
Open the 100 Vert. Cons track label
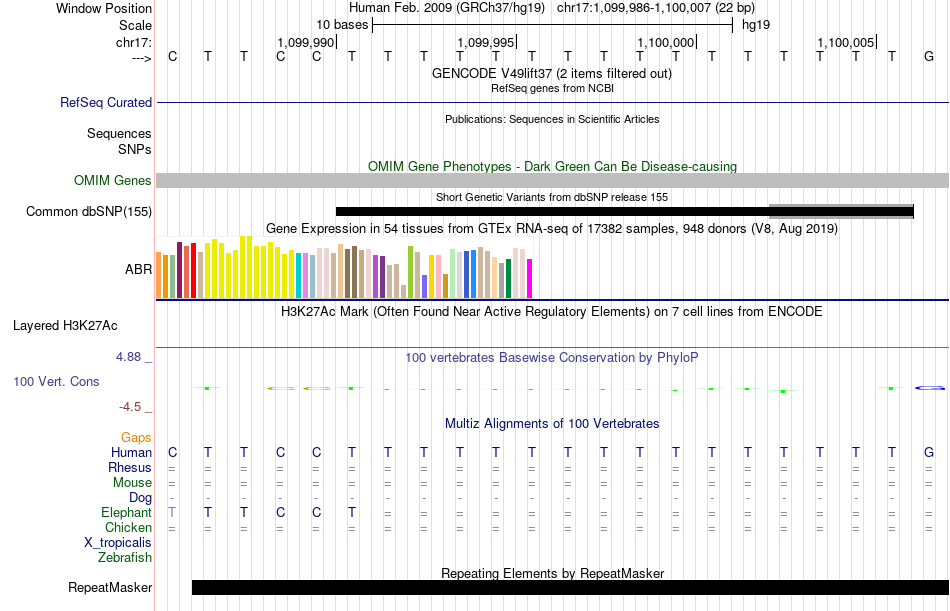[x=56, y=382]
